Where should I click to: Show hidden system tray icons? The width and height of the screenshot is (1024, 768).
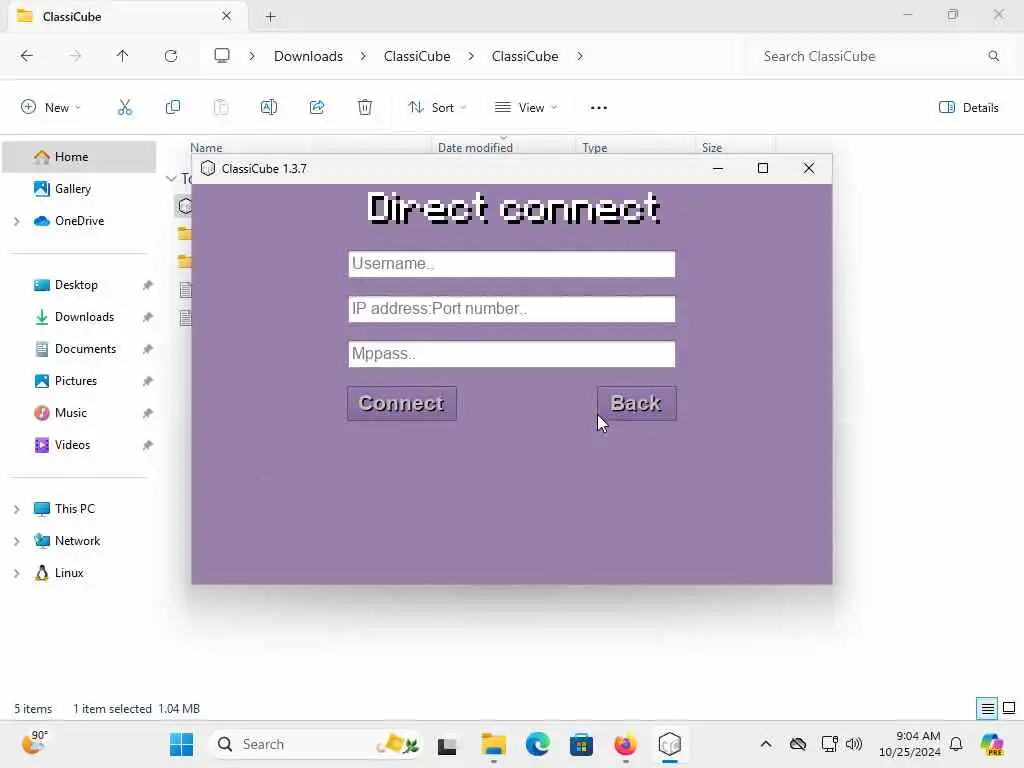[766, 744]
